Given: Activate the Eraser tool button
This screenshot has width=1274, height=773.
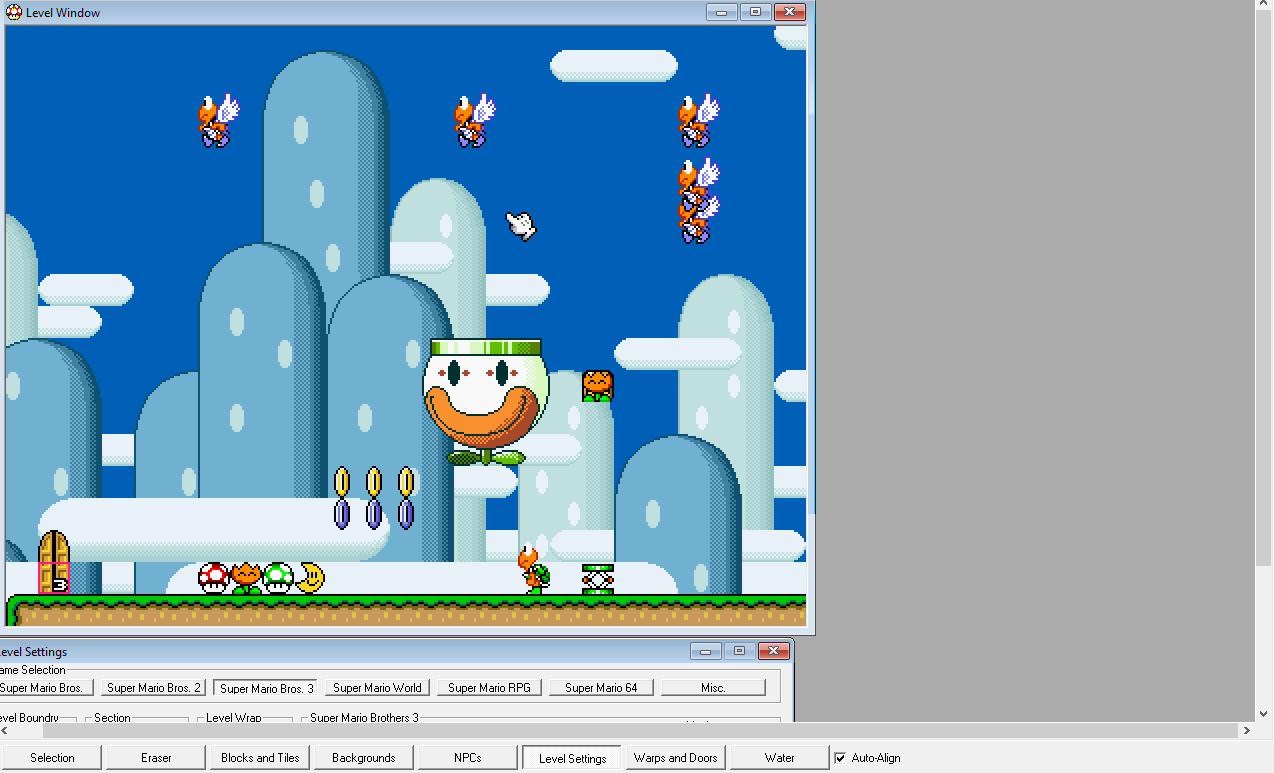Looking at the screenshot, I should (156, 758).
